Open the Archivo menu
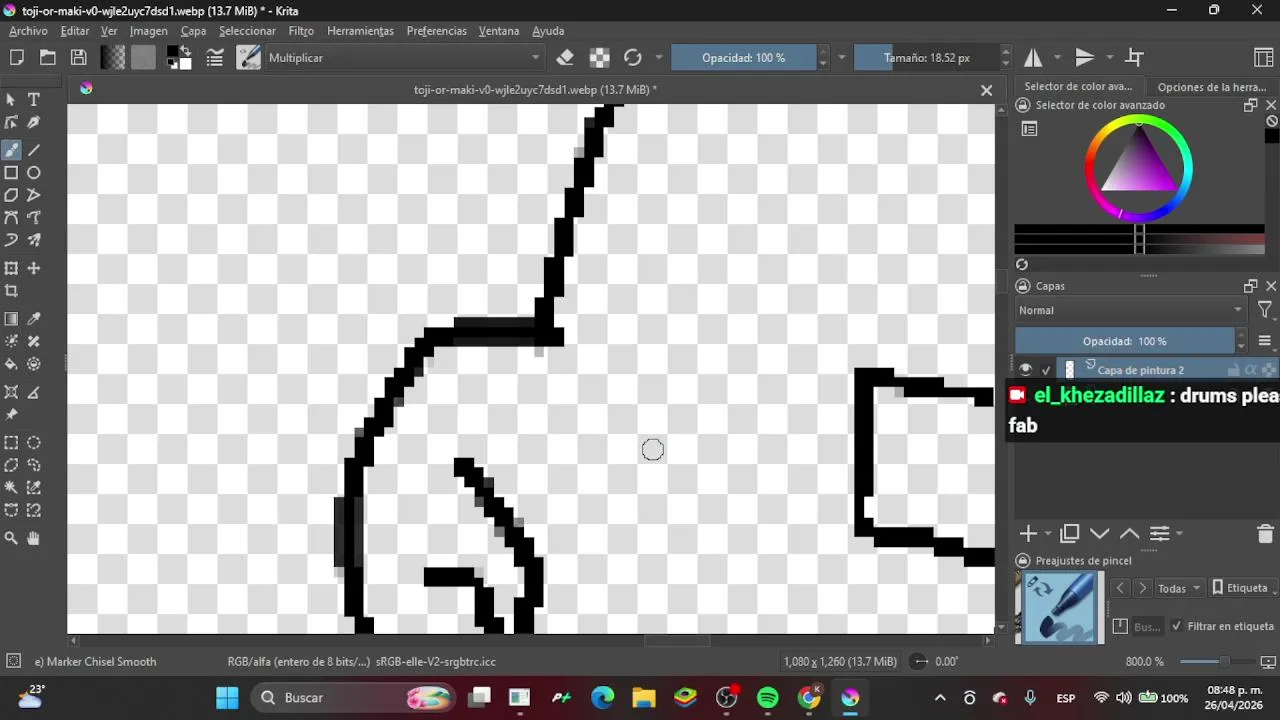The height and width of the screenshot is (720, 1280). 28,31
